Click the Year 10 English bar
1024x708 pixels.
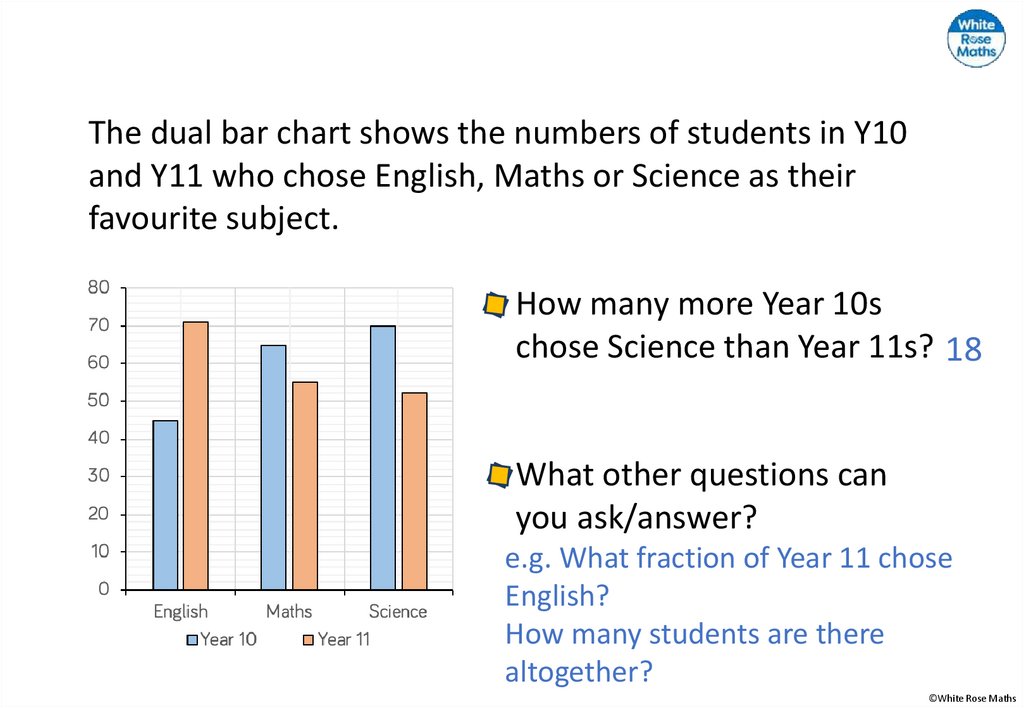point(165,505)
